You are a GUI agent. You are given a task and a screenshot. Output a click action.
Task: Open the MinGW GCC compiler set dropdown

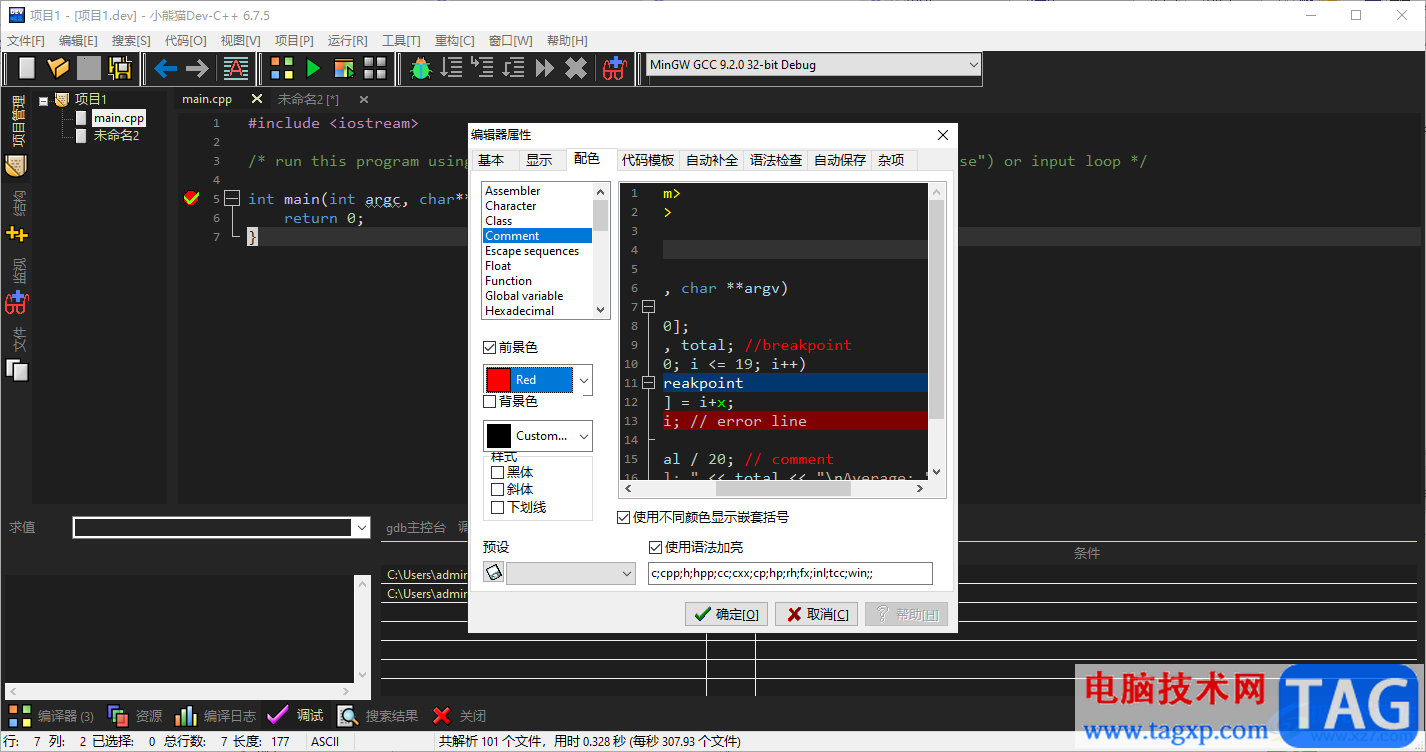(814, 65)
